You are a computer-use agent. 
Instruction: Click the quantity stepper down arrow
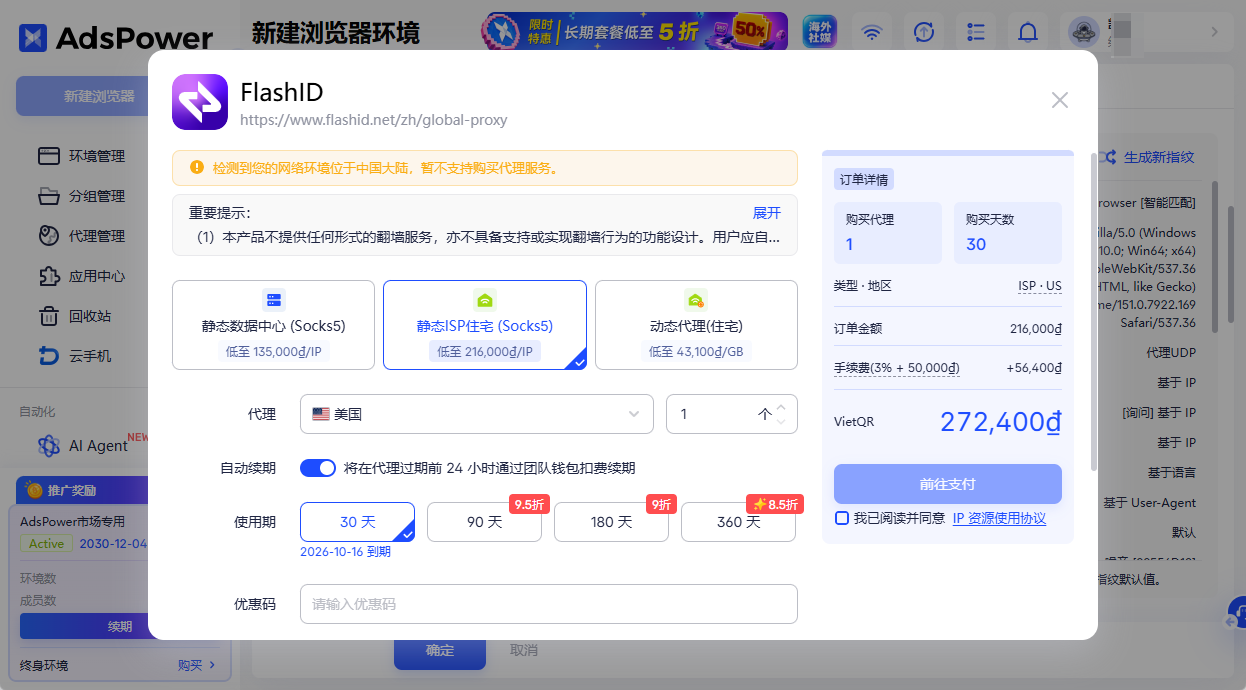pyautogui.click(x=782, y=421)
